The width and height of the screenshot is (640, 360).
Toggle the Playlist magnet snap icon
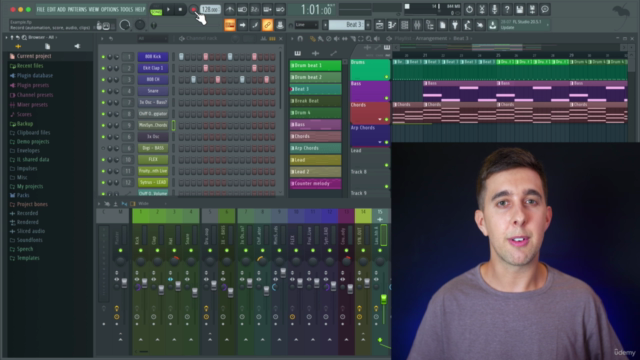click(x=300, y=39)
